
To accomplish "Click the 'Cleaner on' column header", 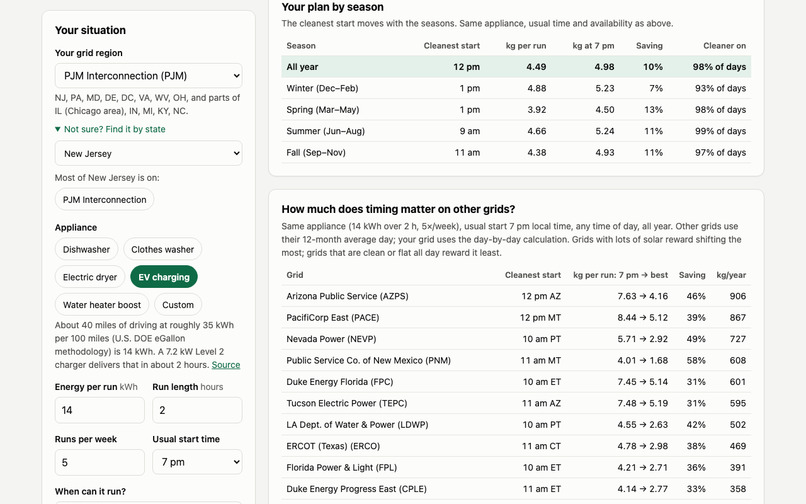I will pos(724,46).
